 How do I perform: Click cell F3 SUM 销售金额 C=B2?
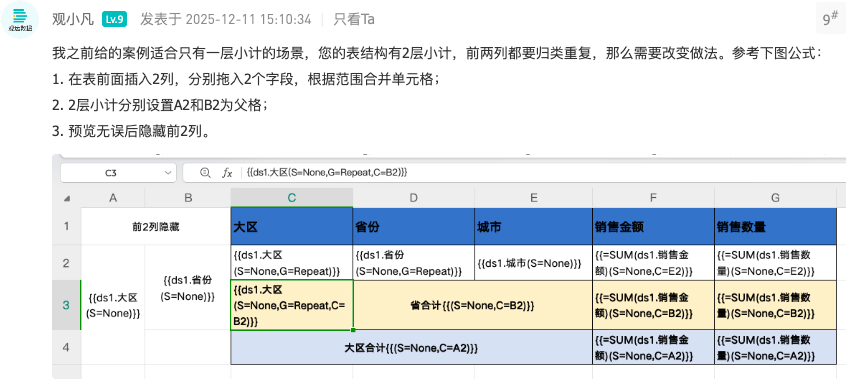point(653,305)
